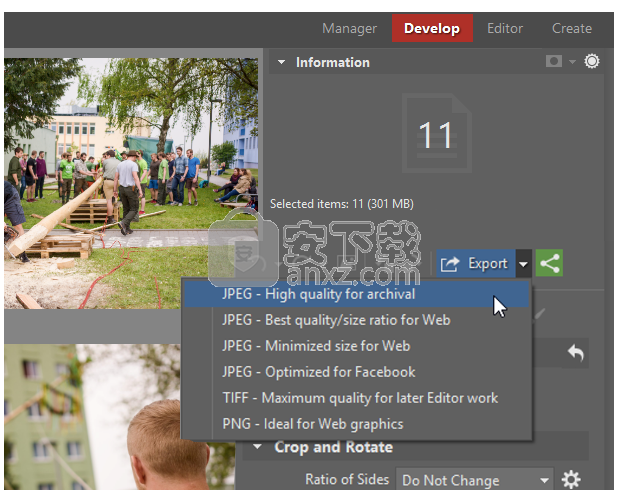Choose JPEG - High quality for archival
Screen dimensions: 632x497
coord(356,294)
